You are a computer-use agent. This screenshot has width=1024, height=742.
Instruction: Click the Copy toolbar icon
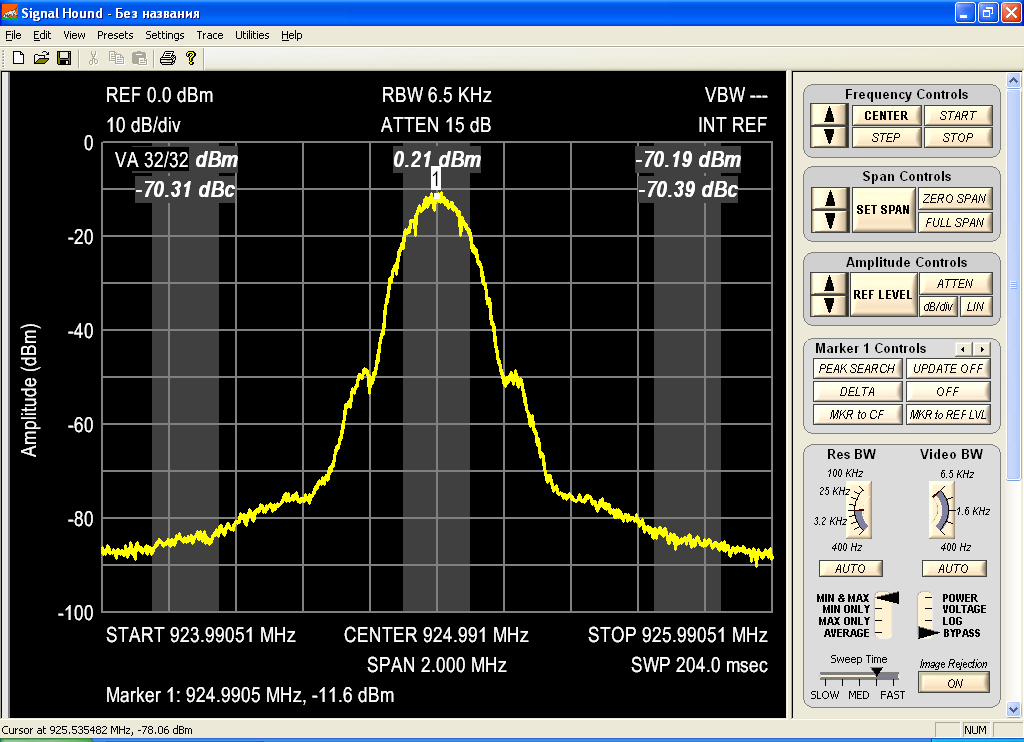coord(116,58)
